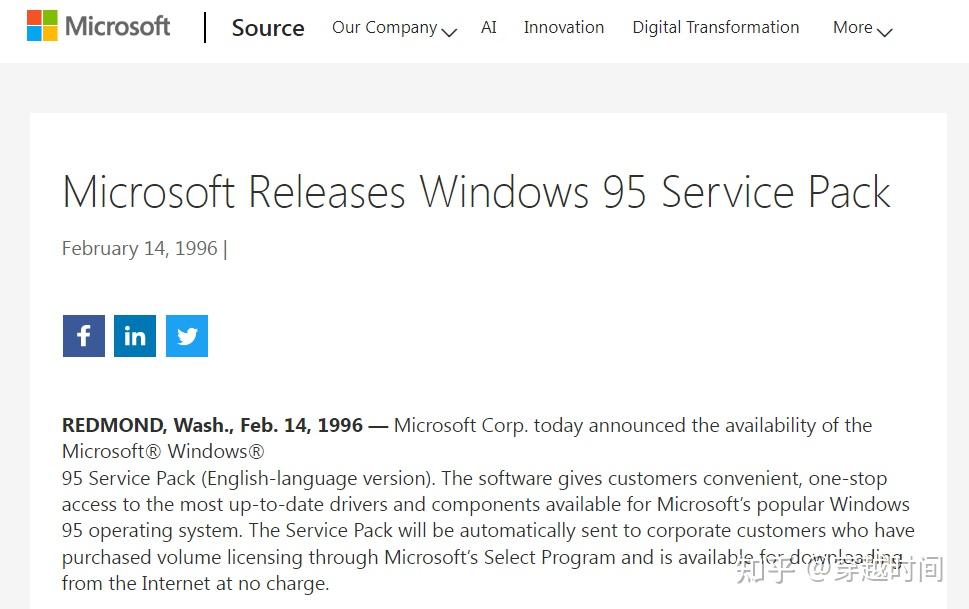969x609 pixels.
Task: Expand the Our Company dropdown
Action: pyautogui.click(x=384, y=27)
